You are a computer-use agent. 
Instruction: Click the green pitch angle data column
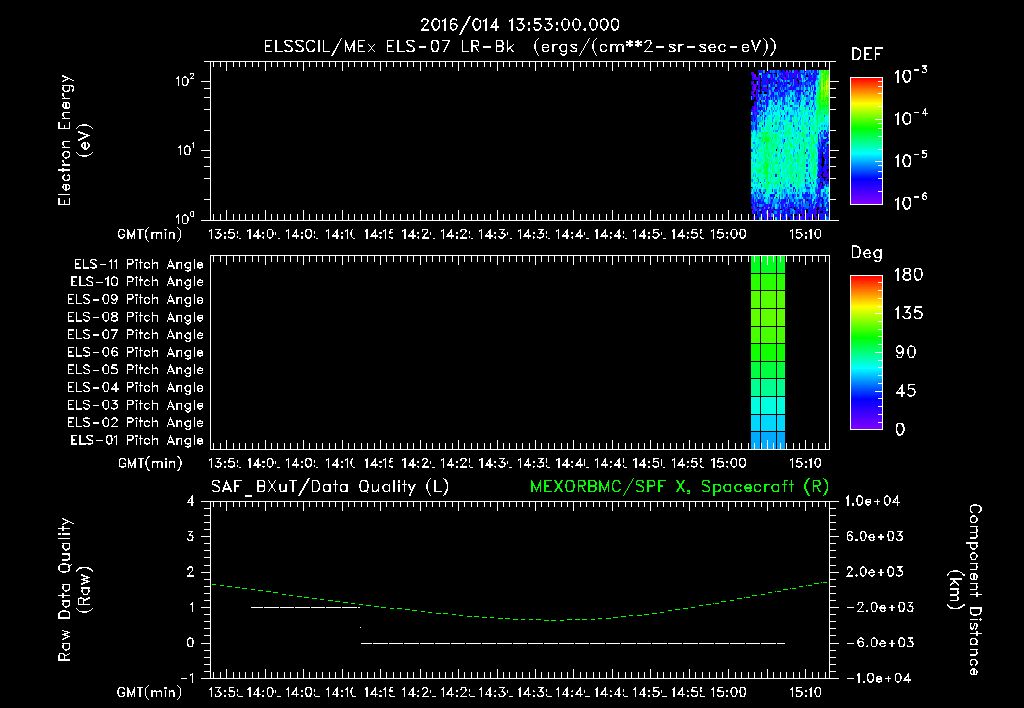(x=767, y=353)
